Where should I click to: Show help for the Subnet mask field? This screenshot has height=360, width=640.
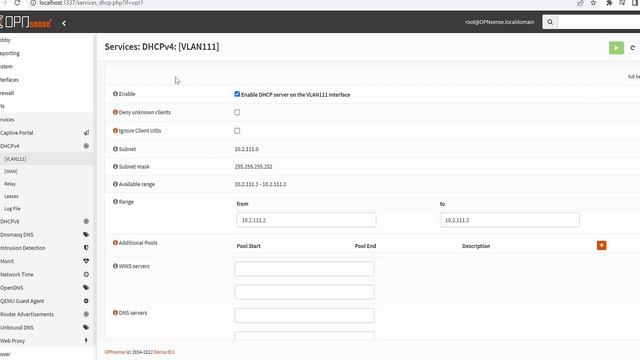[115, 167]
